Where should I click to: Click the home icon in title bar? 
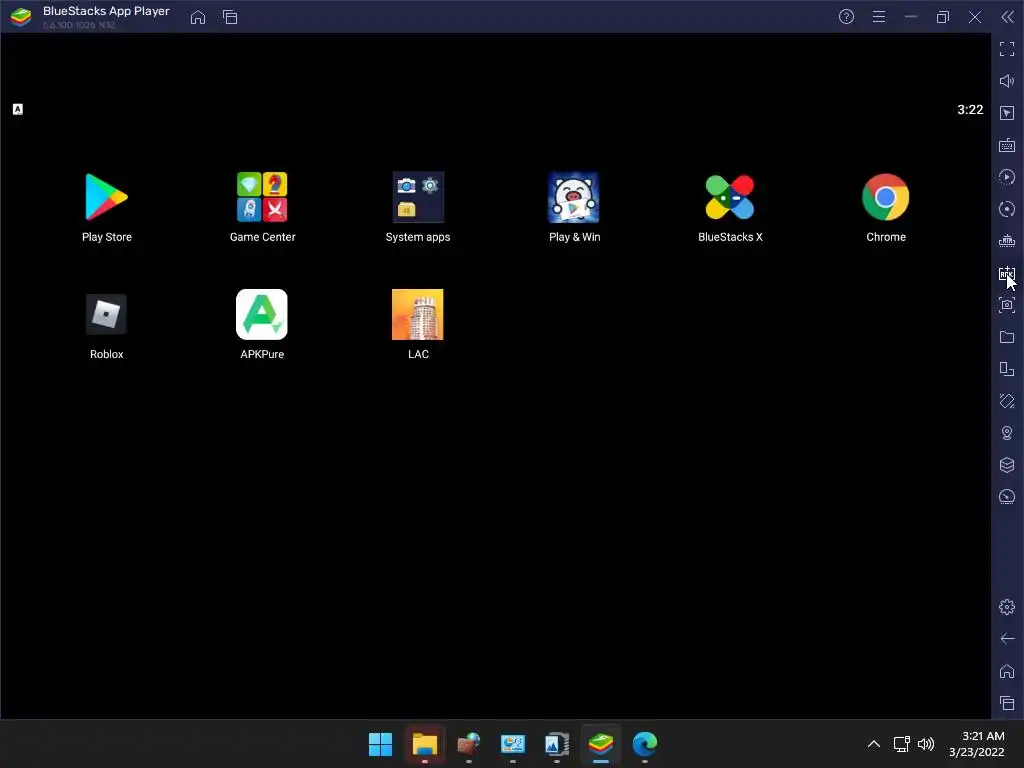pos(198,17)
